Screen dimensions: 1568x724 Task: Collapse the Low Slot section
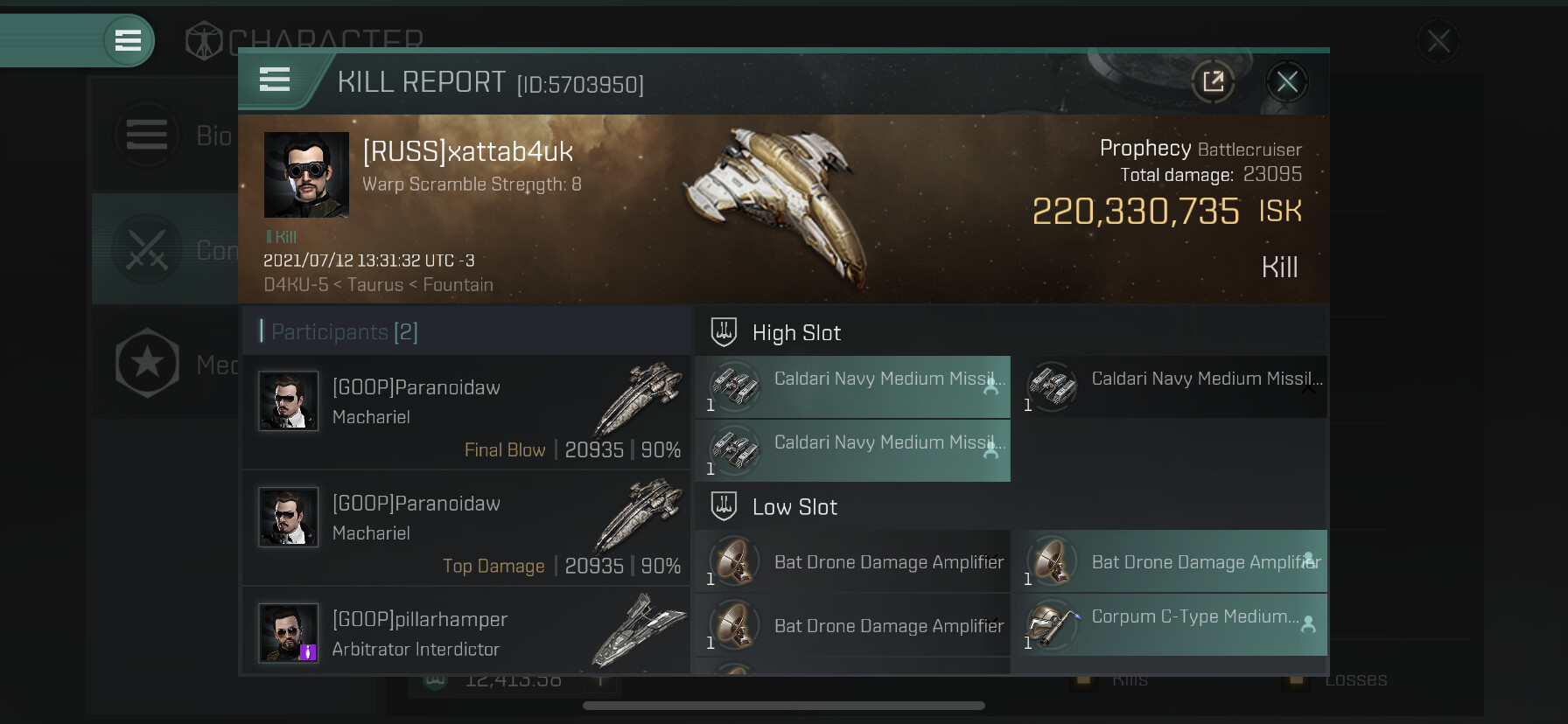coord(794,507)
